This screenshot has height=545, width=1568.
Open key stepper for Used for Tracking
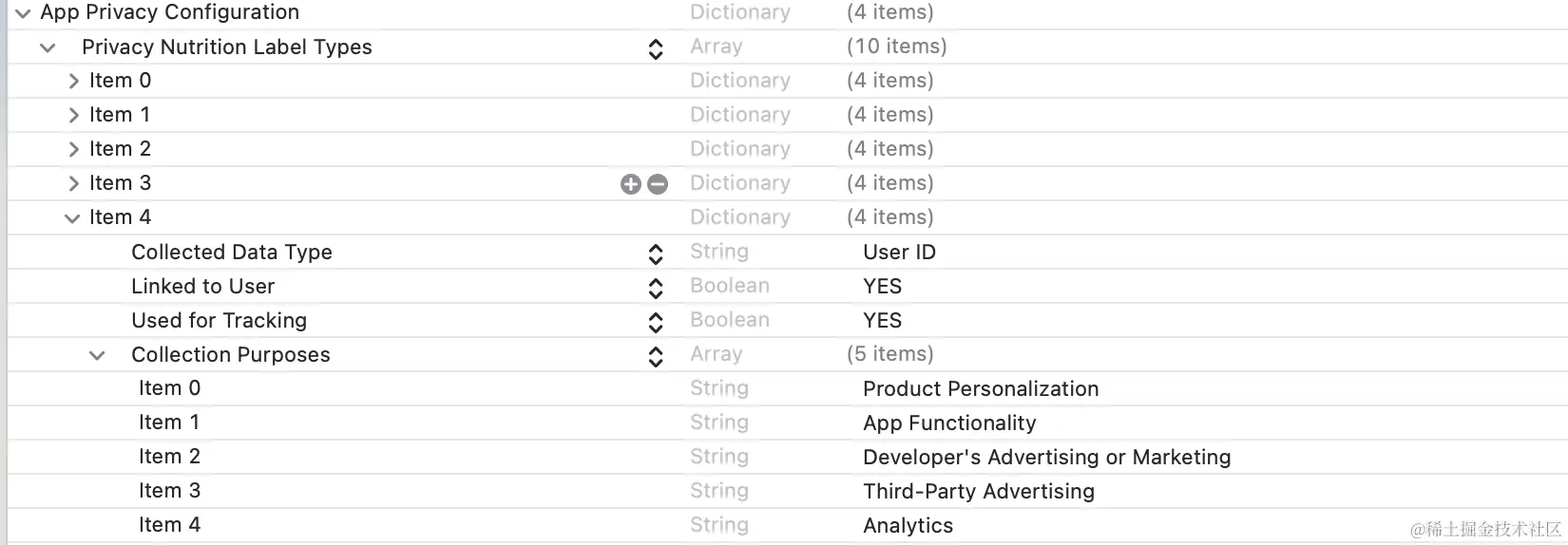click(656, 323)
